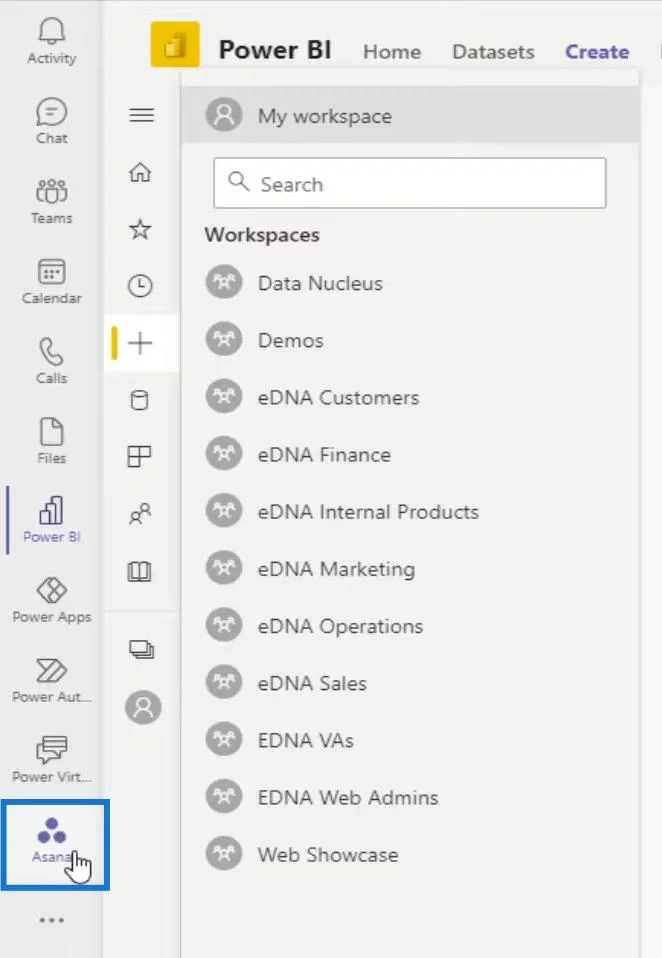This screenshot has height=958, width=662.
Task: Click the Power BI title text
Action: point(275,49)
